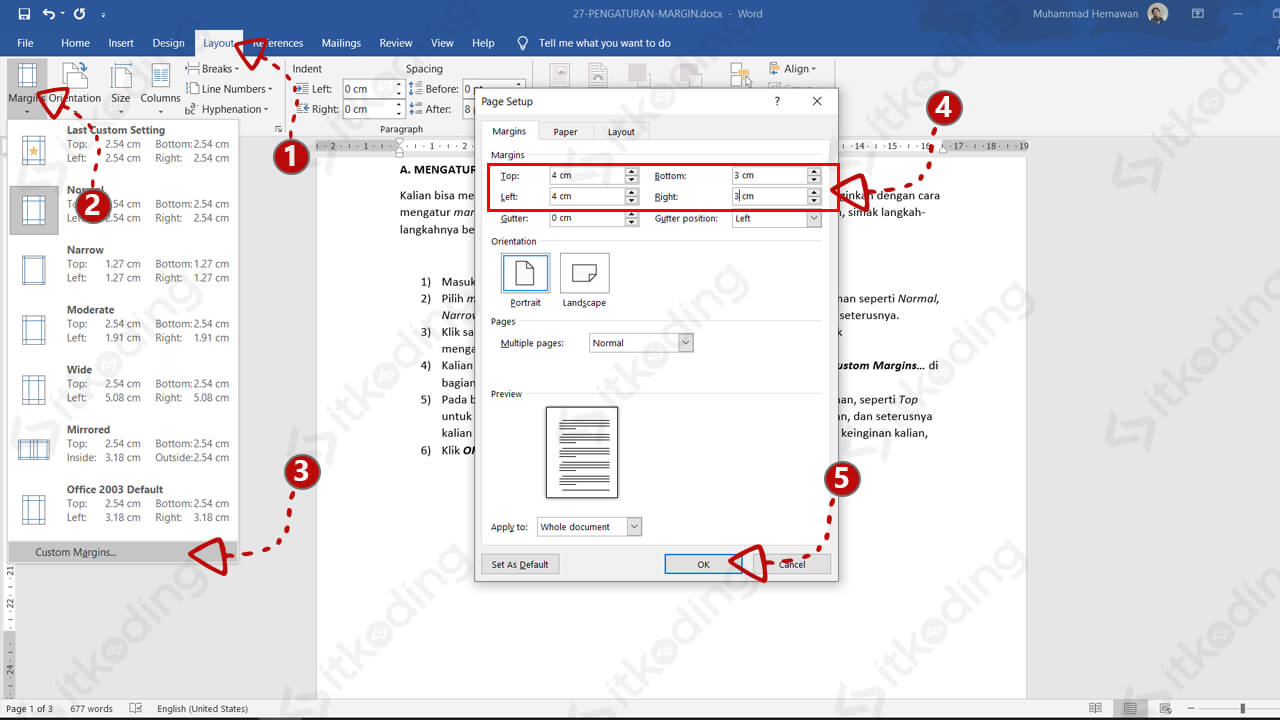Switch to the Review ribbon tab
The height and width of the screenshot is (720, 1280).
click(x=396, y=43)
